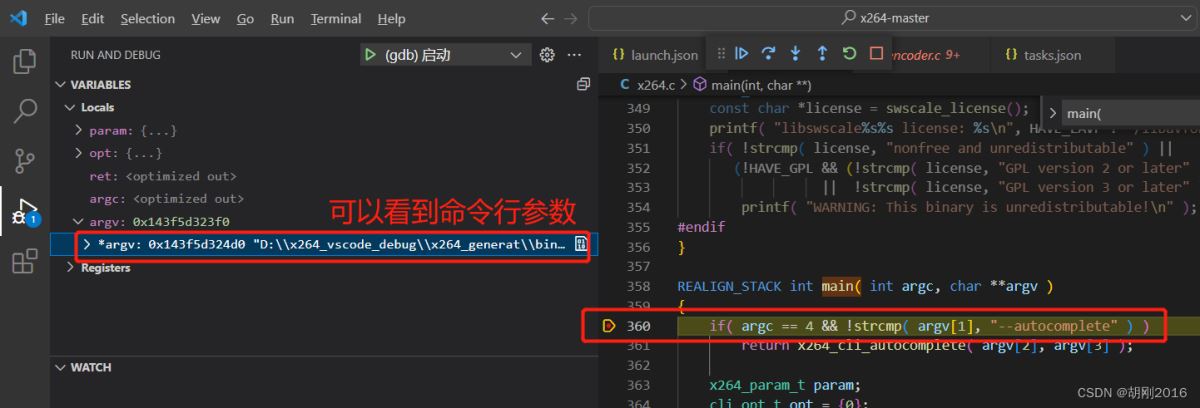Open the Source Control view
Screen dimensions: 1200x408
tap(24, 162)
